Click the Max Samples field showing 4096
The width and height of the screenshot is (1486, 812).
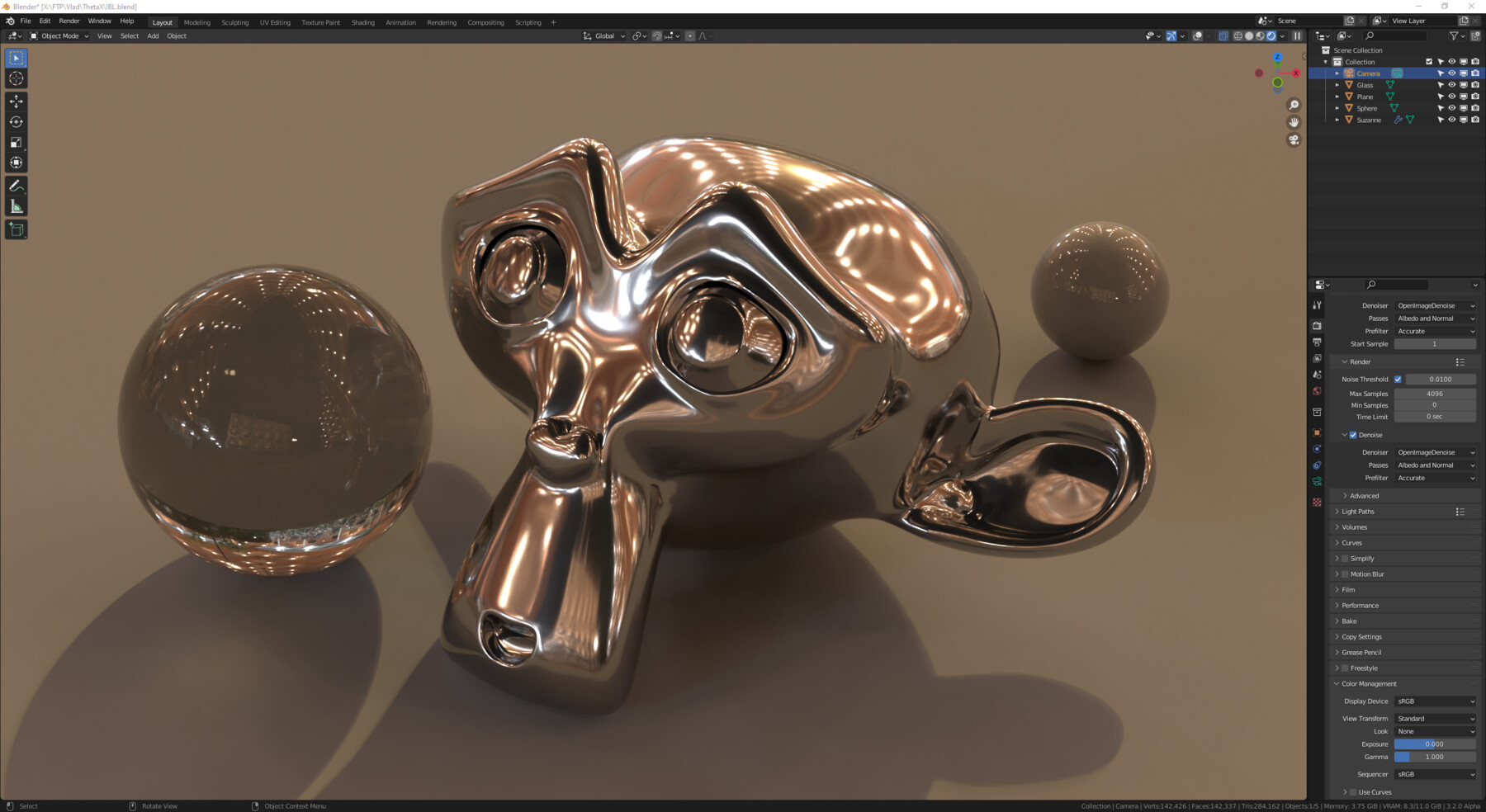tap(1435, 394)
